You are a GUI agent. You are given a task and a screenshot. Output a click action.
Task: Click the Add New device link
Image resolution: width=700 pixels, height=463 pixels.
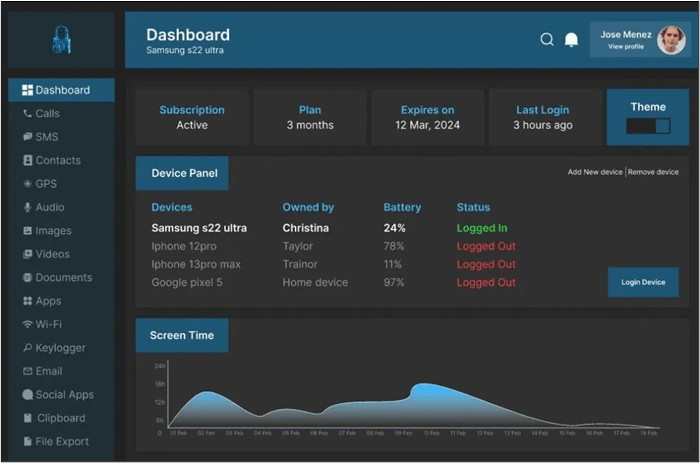[595, 172]
